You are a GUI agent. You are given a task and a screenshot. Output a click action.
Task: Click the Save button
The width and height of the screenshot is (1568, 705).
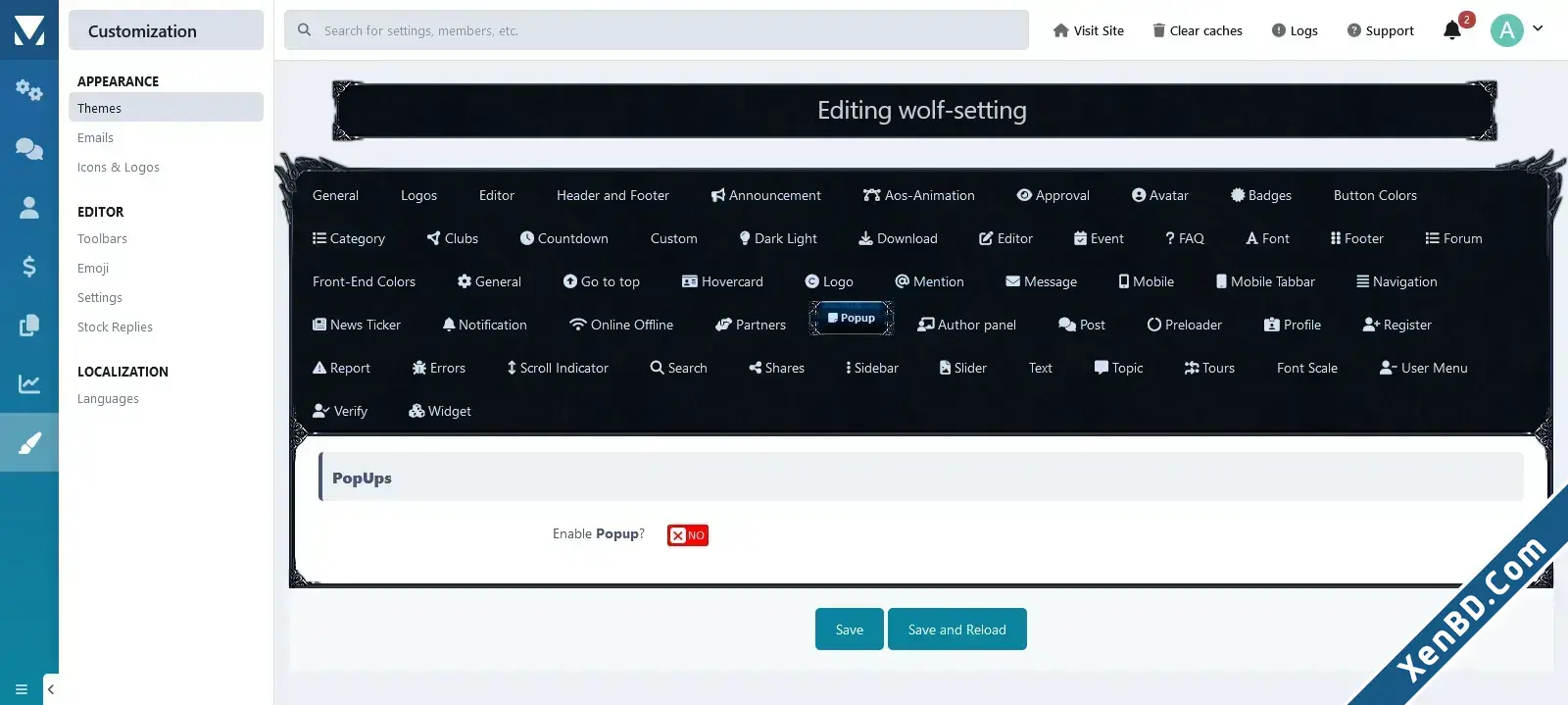pyautogui.click(x=850, y=629)
